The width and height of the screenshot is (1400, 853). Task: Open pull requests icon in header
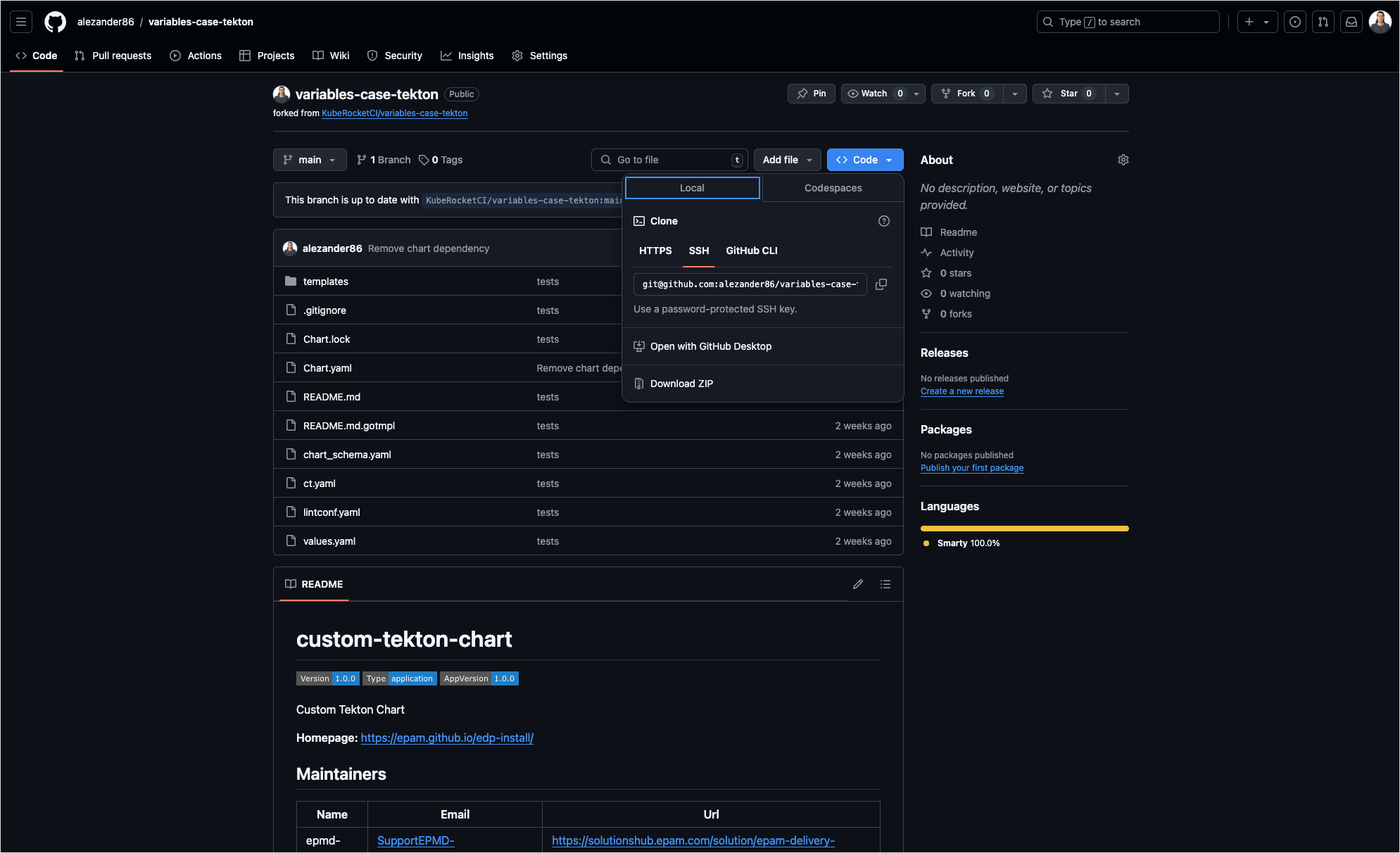tap(1323, 22)
